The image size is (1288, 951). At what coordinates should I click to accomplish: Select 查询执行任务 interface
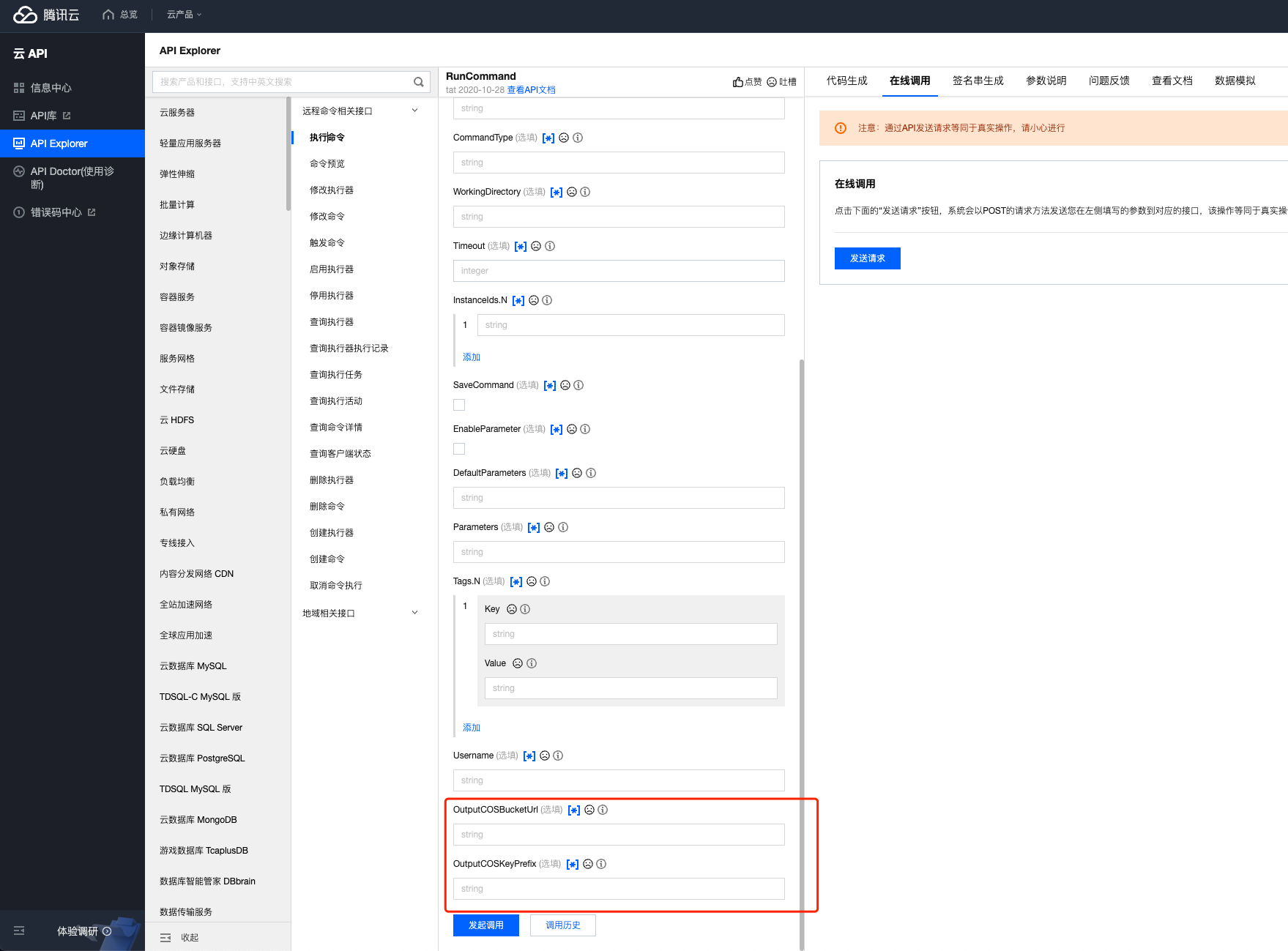point(336,375)
